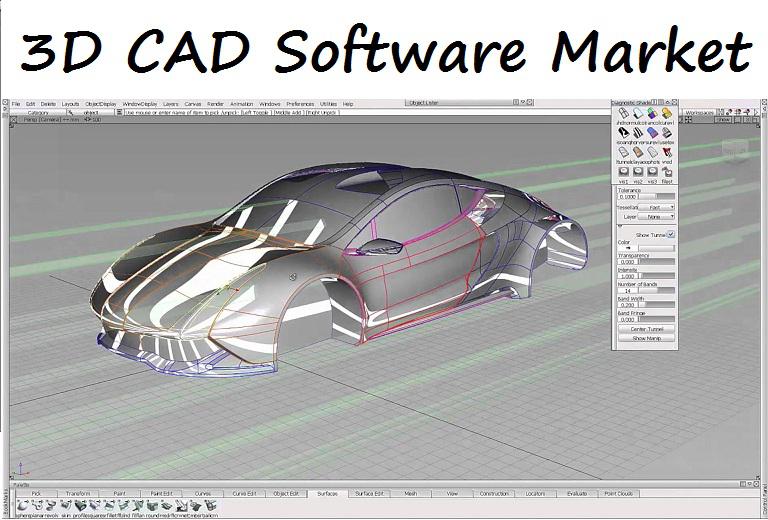Viewport: 768px width, 520px height.
Task: Select the square surface tool
Action: point(95,505)
